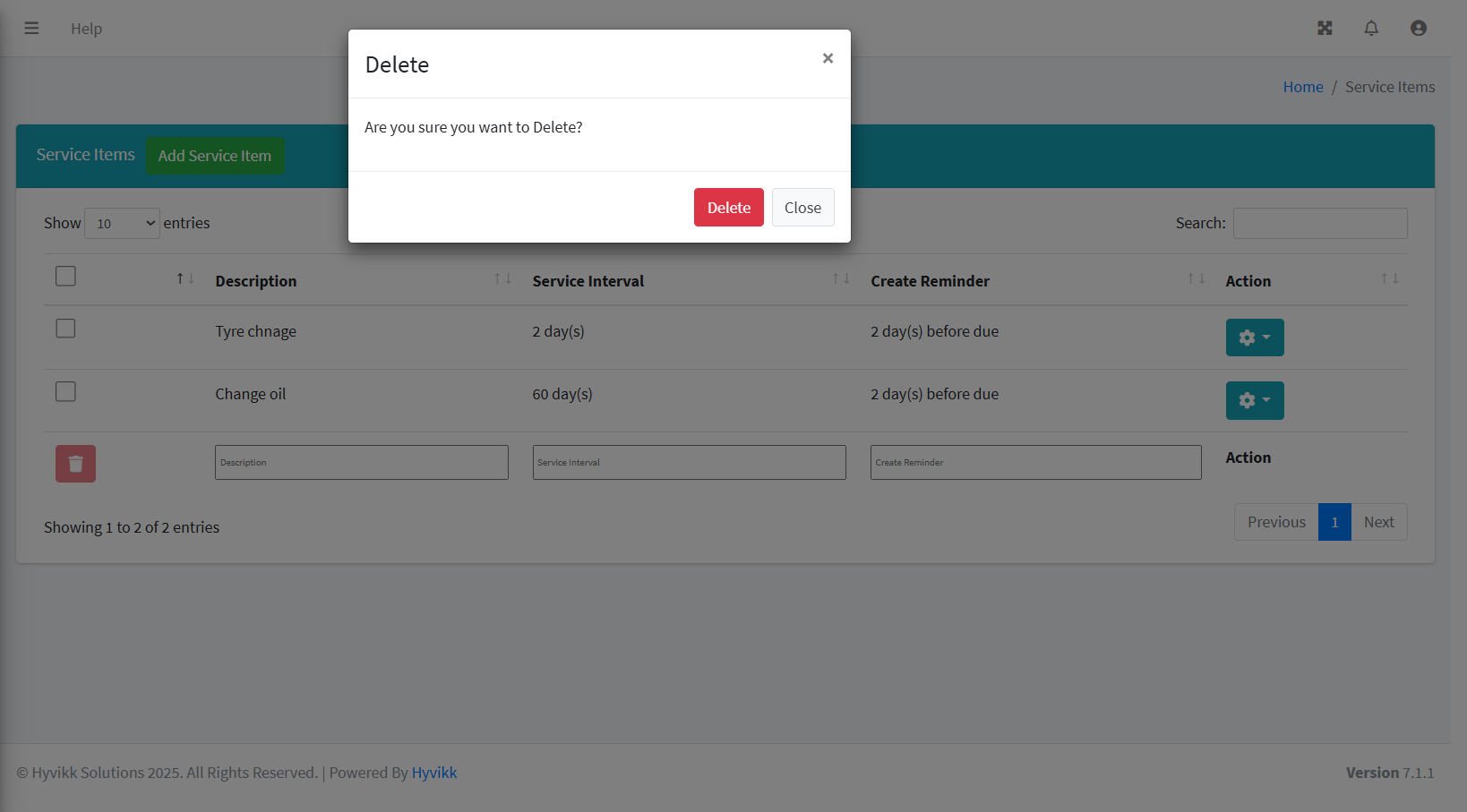1467x812 pixels.
Task: Open the notifications bell
Action: 1370,28
